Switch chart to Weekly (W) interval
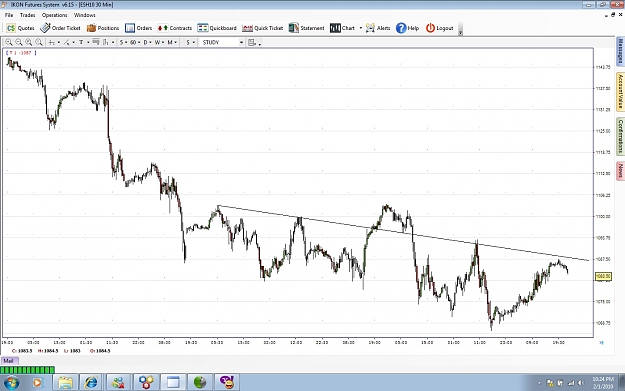Image resolution: width=625 pixels, height=391 pixels. (157, 42)
